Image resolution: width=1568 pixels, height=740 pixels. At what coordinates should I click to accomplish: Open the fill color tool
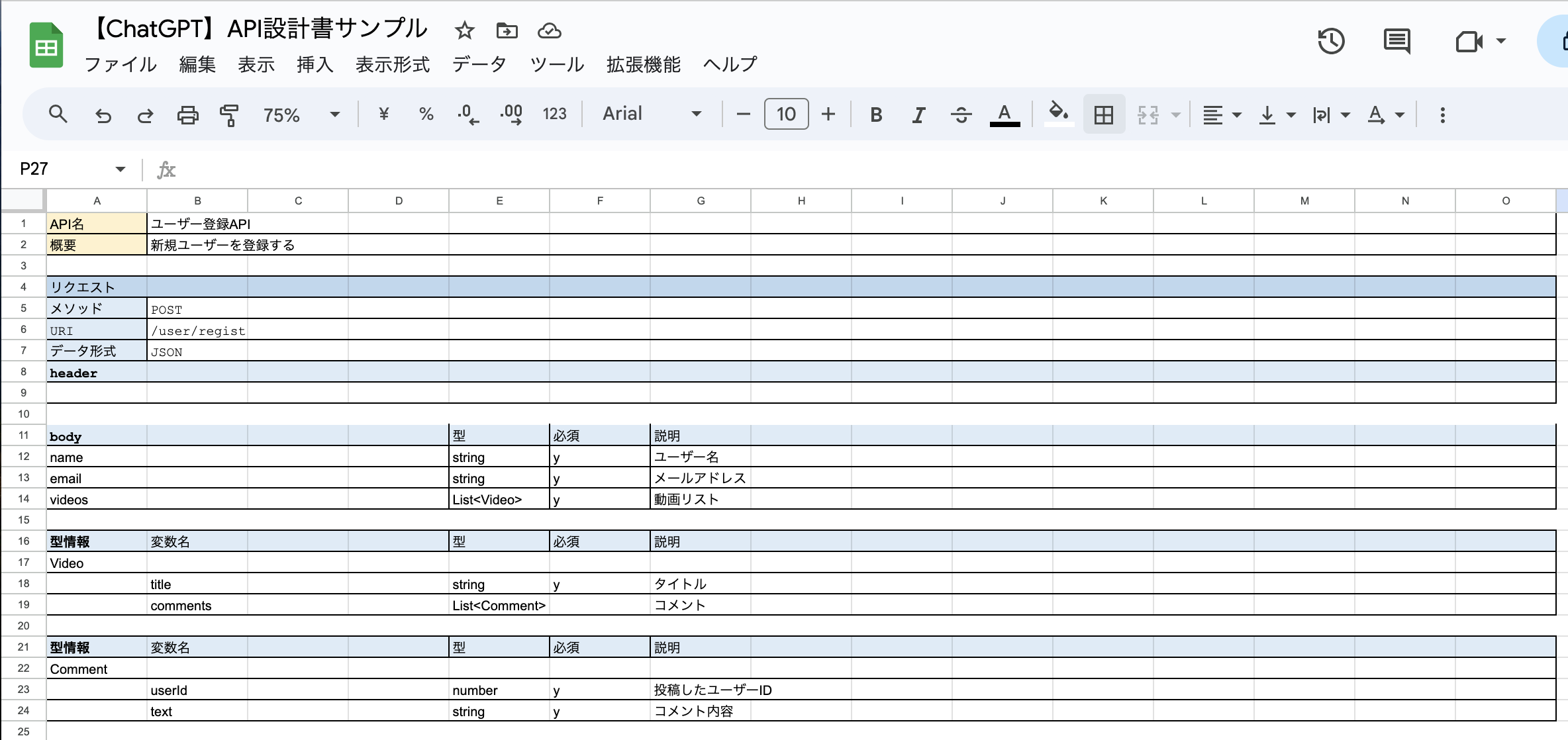pos(1057,114)
